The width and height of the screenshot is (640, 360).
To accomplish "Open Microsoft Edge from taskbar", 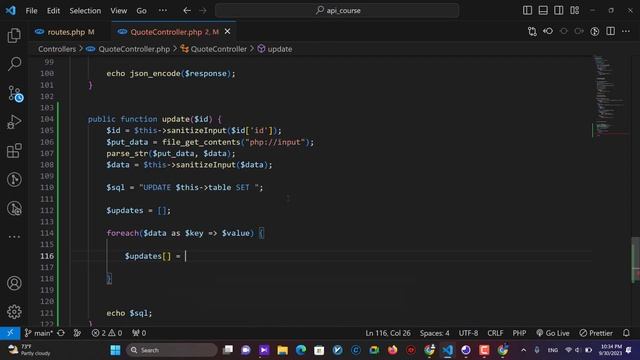I will [301, 350].
